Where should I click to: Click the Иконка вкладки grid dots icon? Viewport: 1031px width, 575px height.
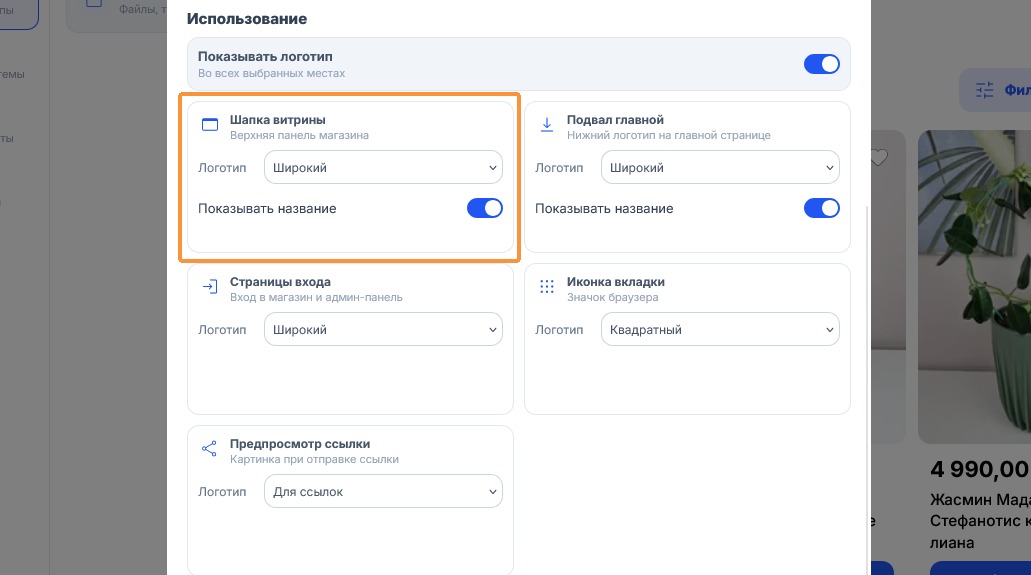[546, 287]
